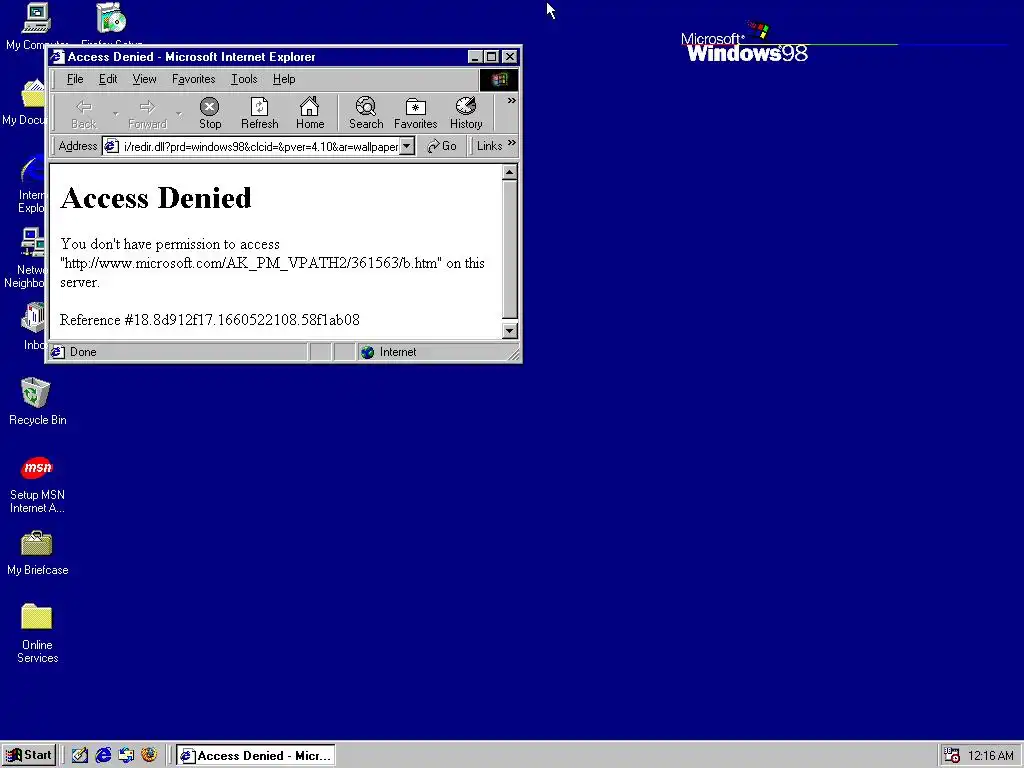This screenshot has height=768, width=1024.
Task: Select the Inbox desktop icon
Action: point(33,327)
